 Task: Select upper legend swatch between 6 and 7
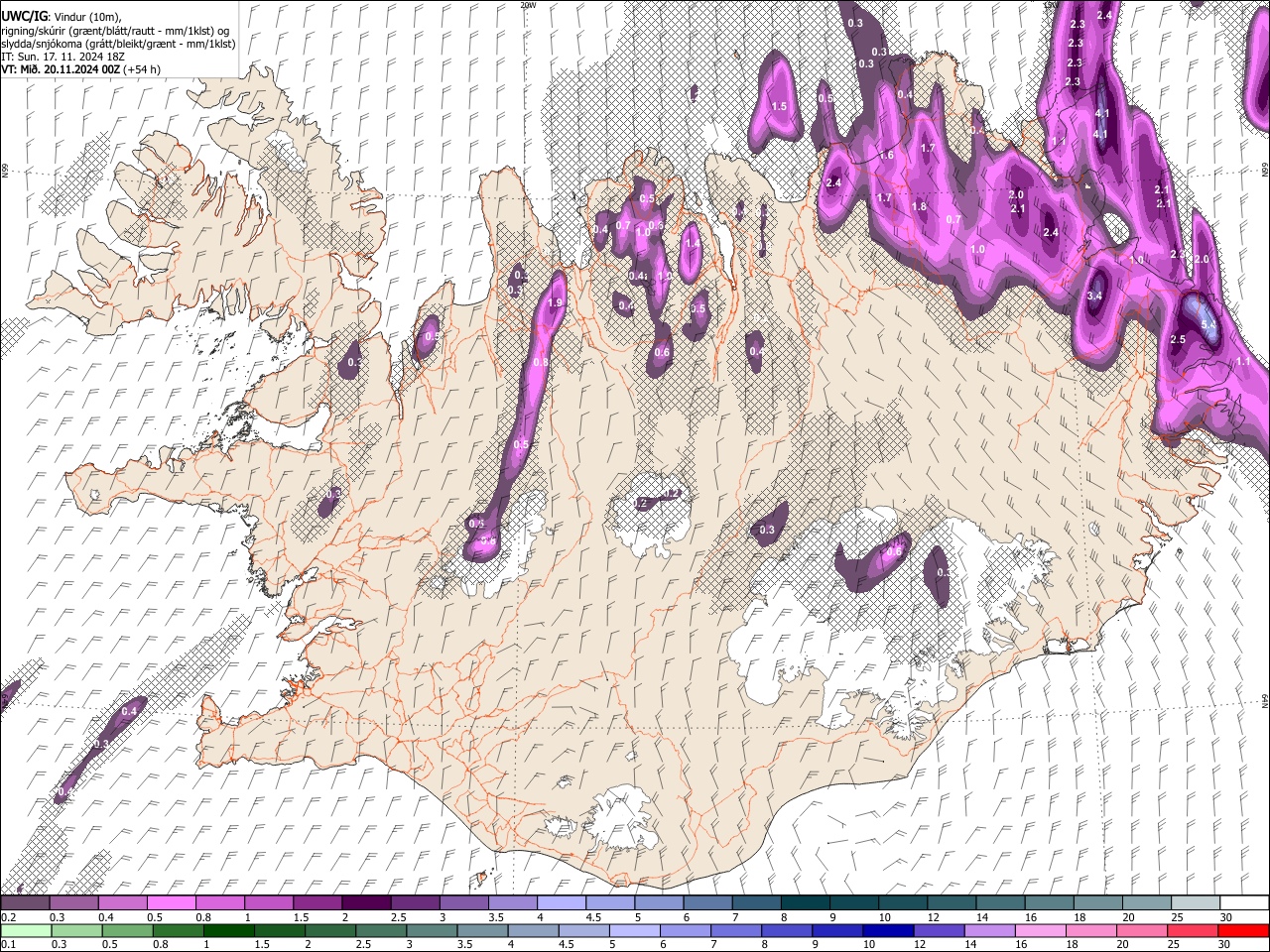(x=708, y=902)
